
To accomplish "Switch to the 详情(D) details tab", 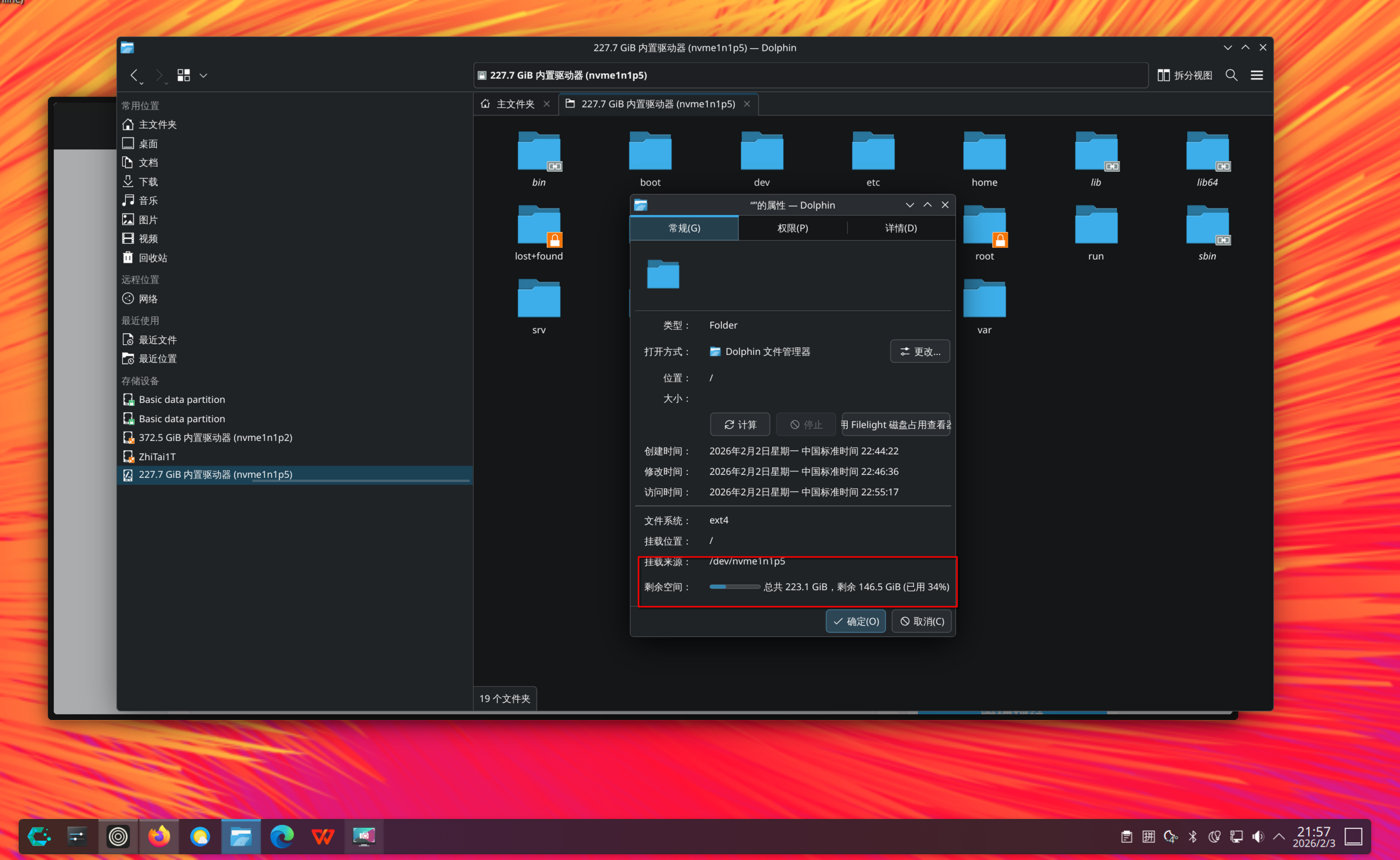I will pyautogui.click(x=901, y=228).
